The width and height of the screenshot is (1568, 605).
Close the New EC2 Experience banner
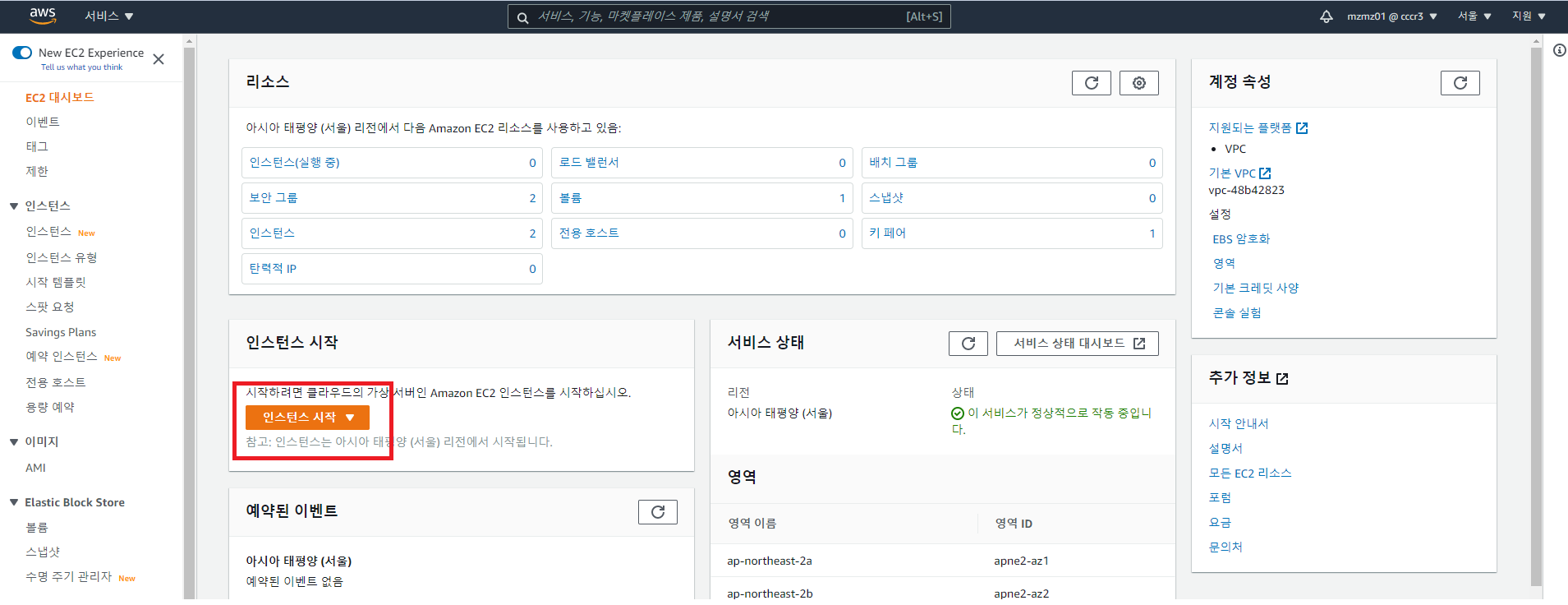click(x=159, y=59)
